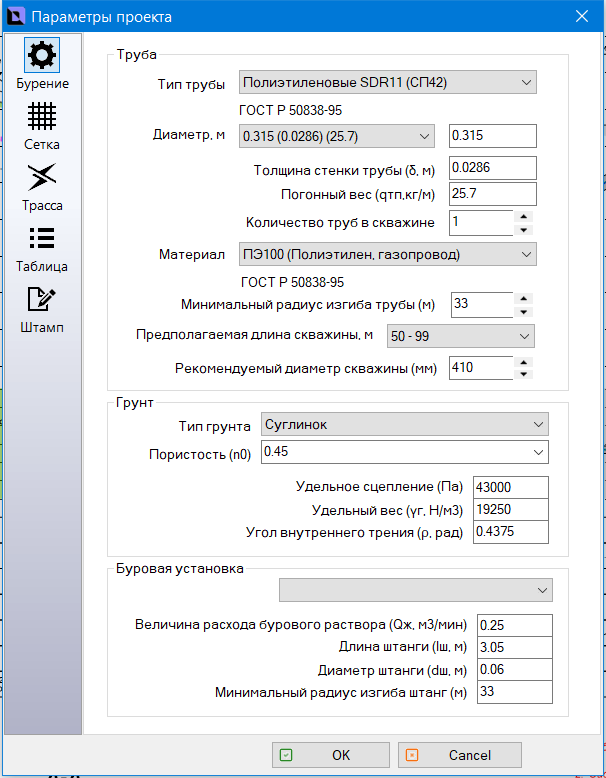The width and height of the screenshot is (606, 778).
Task: Confirm settings with OK button
Action: point(331,755)
